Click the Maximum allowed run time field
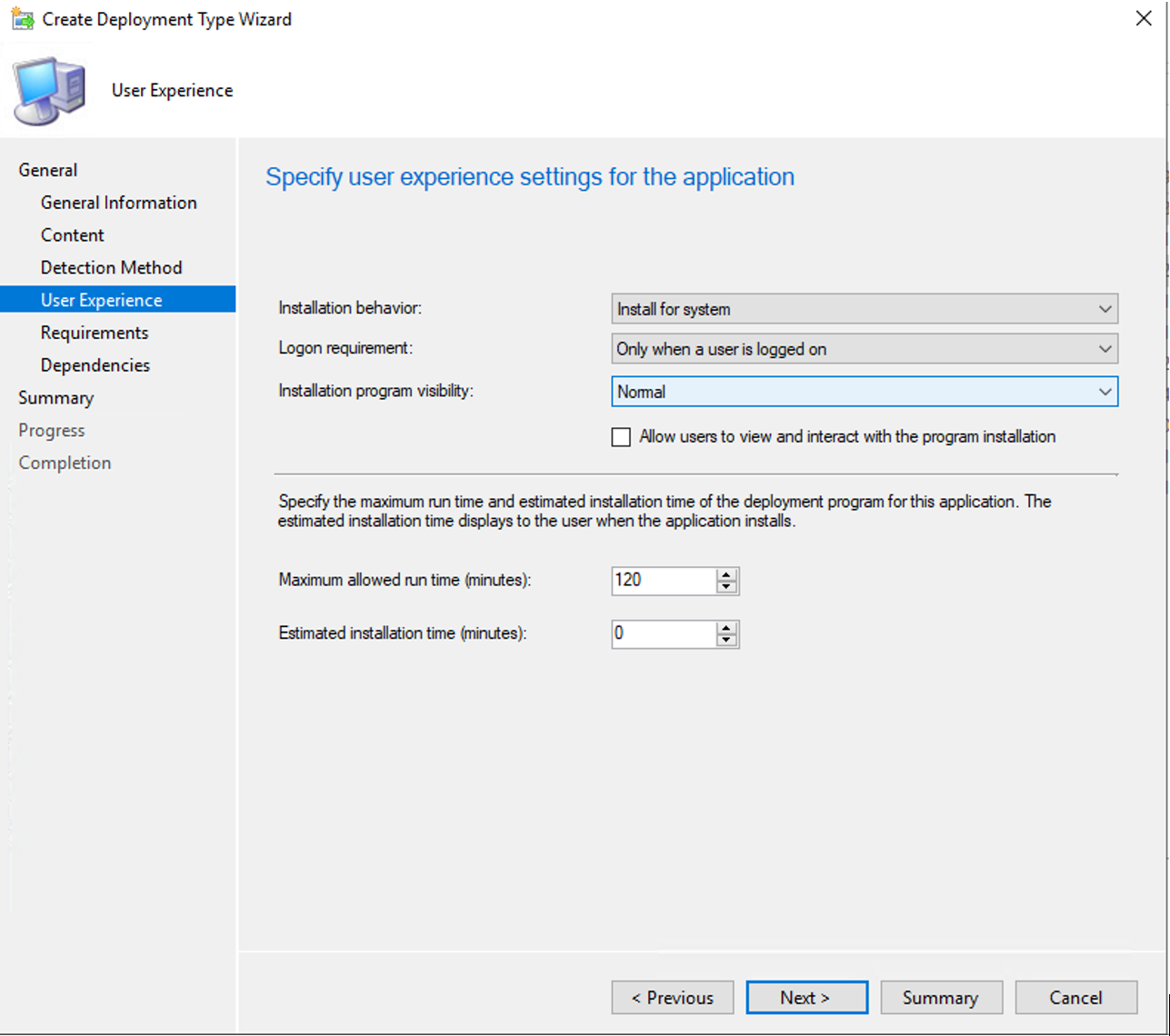 [x=665, y=581]
